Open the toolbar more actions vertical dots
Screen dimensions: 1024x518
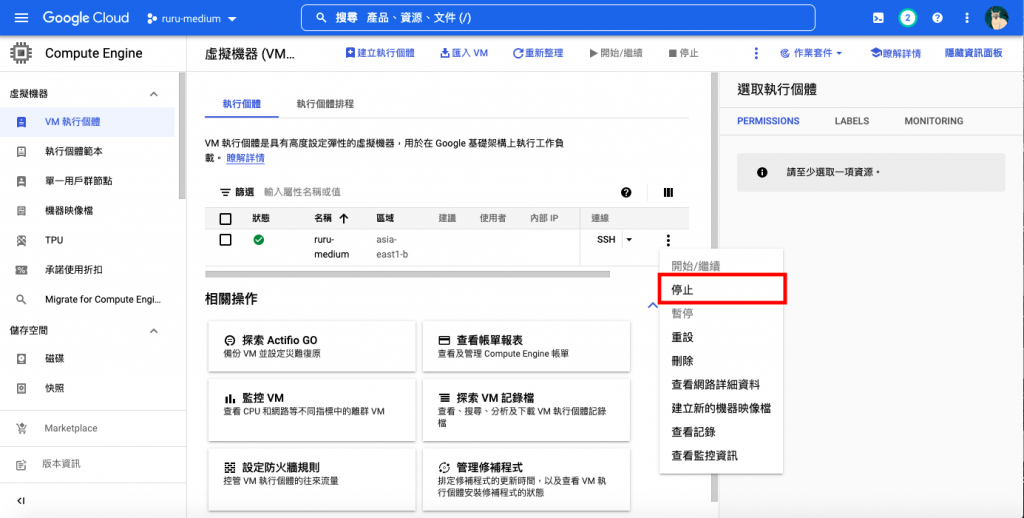tap(756, 53)
